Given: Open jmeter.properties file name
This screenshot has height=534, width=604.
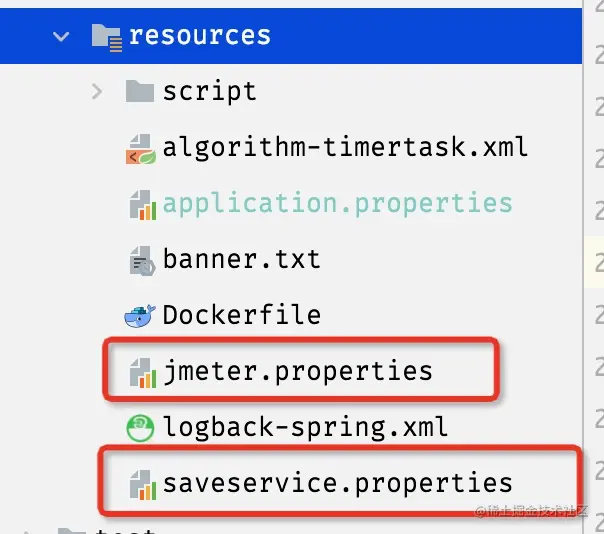Looking at the screenshot, I should 298,372.
